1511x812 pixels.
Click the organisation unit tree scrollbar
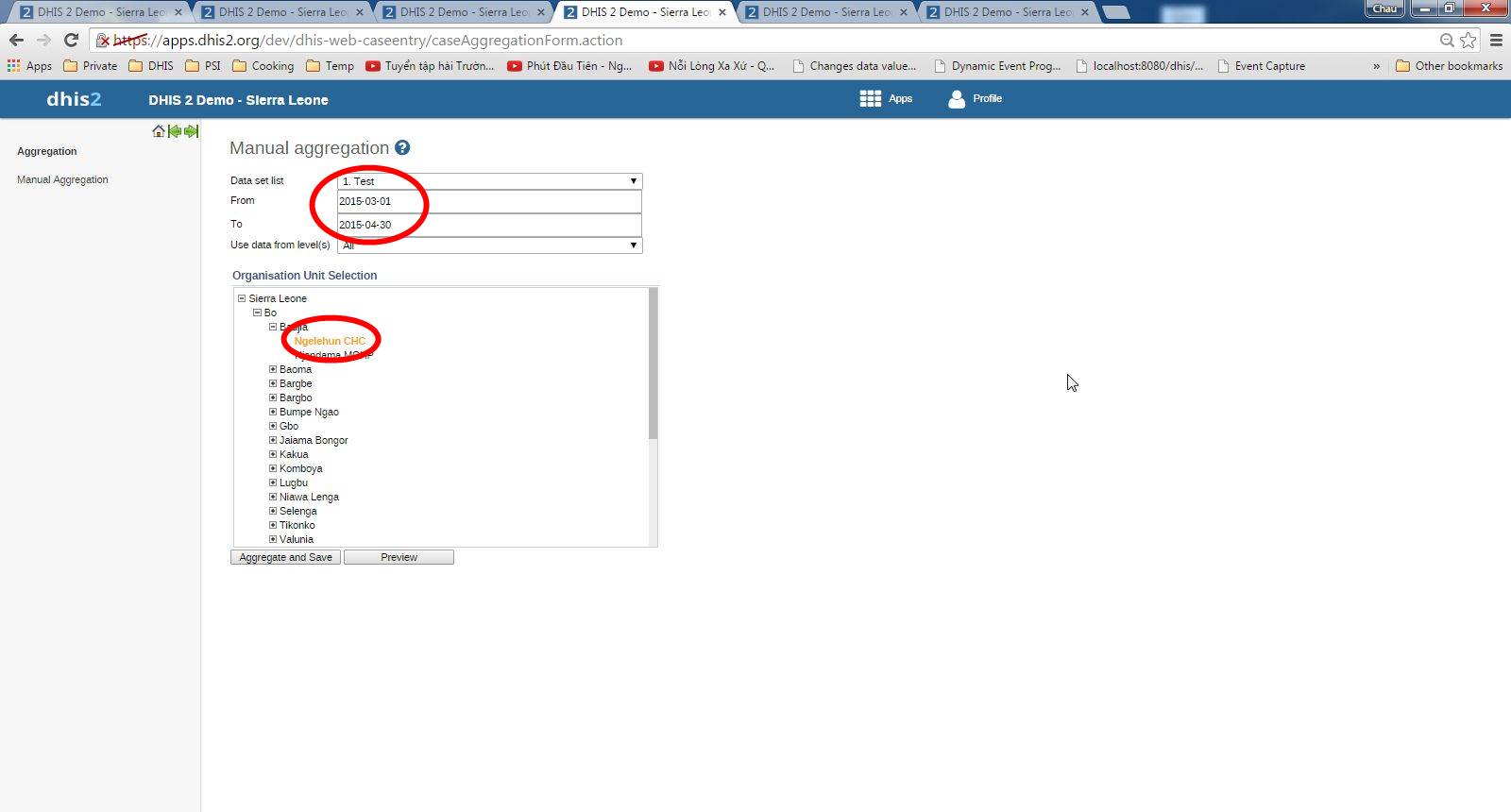pos(653,364)
